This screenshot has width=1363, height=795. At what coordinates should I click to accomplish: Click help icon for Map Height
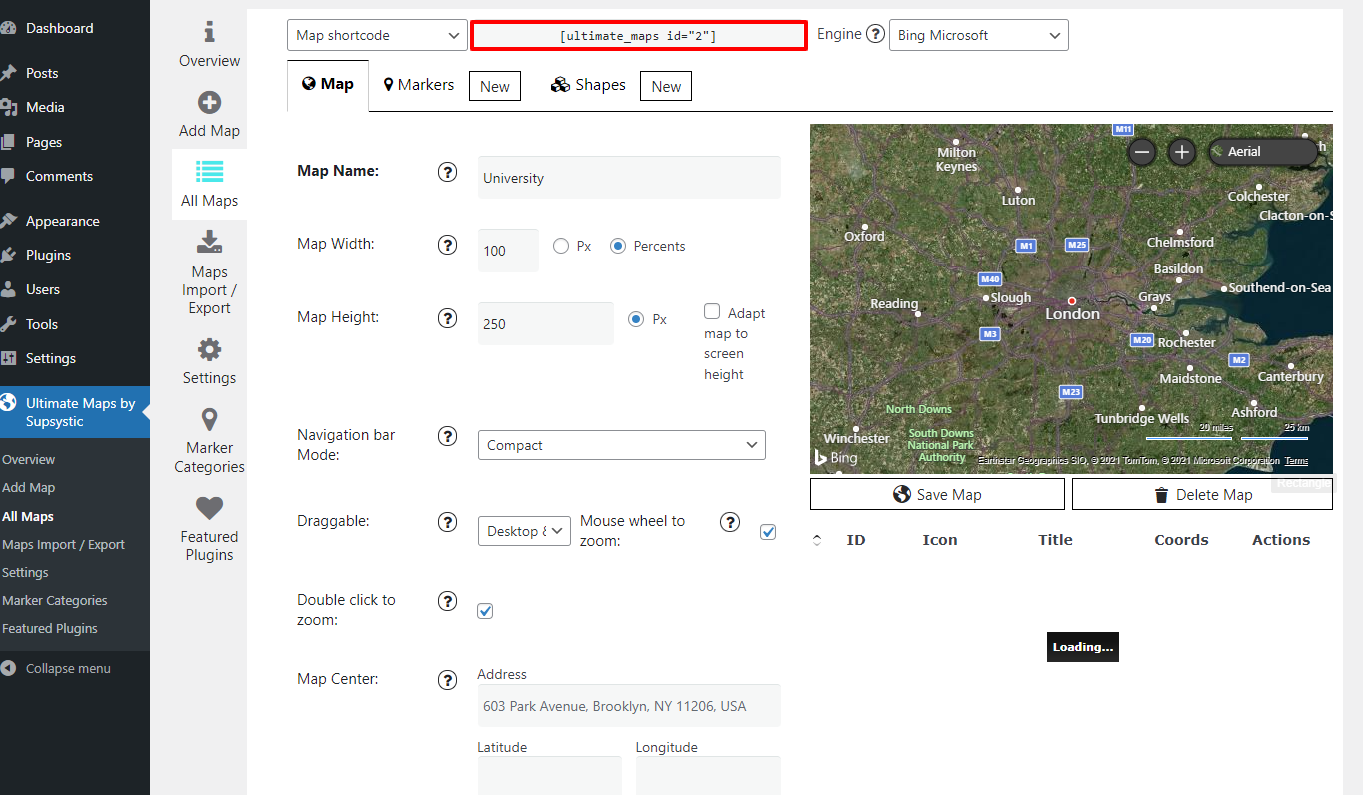(x=448, y=318)
